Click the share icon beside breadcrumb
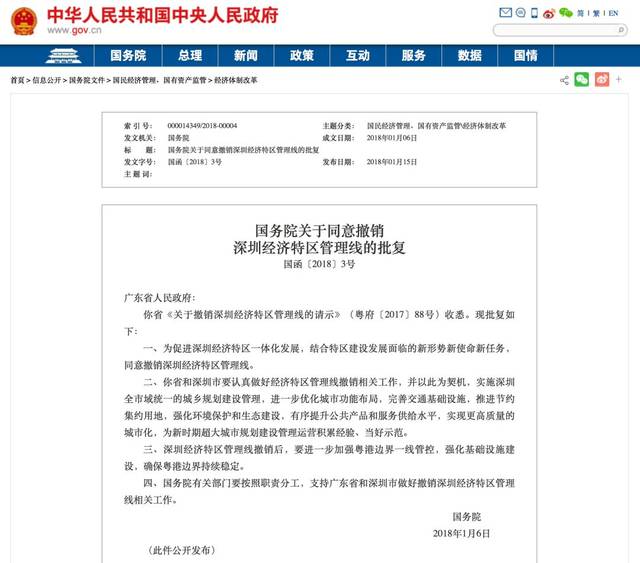This screenshot has width=640, height=563. (564, 80)
